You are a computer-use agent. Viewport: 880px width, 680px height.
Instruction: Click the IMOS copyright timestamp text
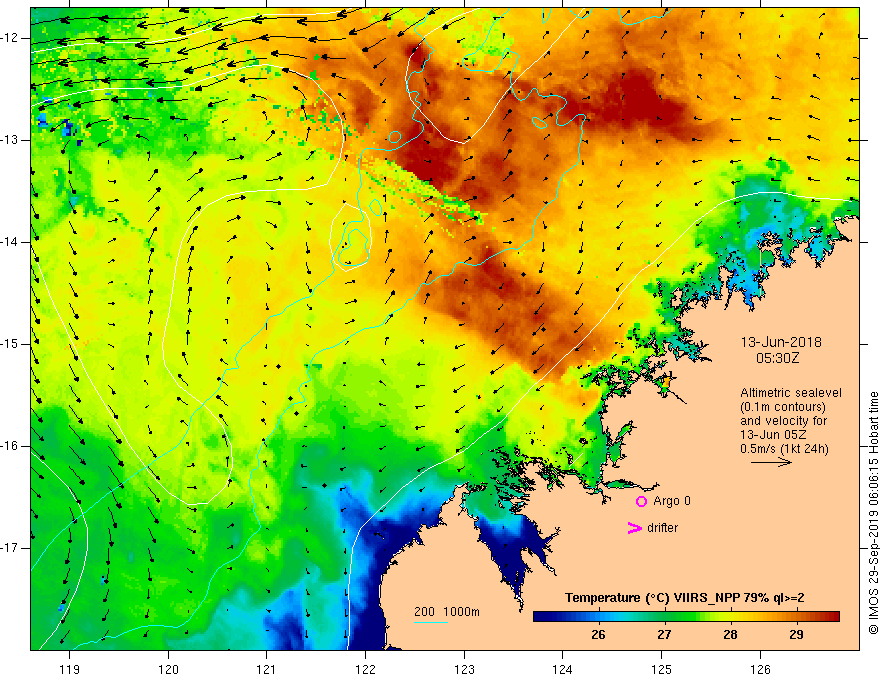[873, 513]
